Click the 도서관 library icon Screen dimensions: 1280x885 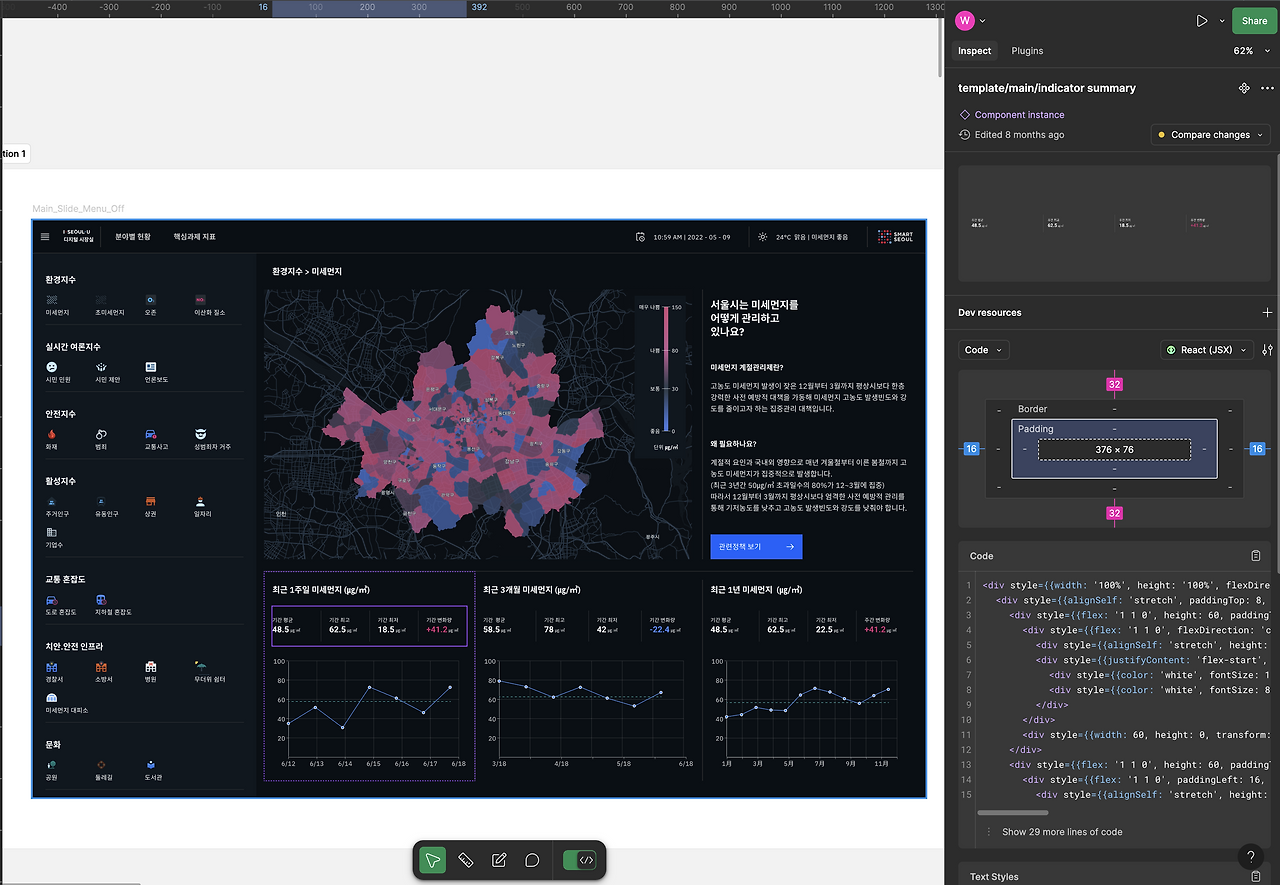pyautogui.click(x=150, y=765)
